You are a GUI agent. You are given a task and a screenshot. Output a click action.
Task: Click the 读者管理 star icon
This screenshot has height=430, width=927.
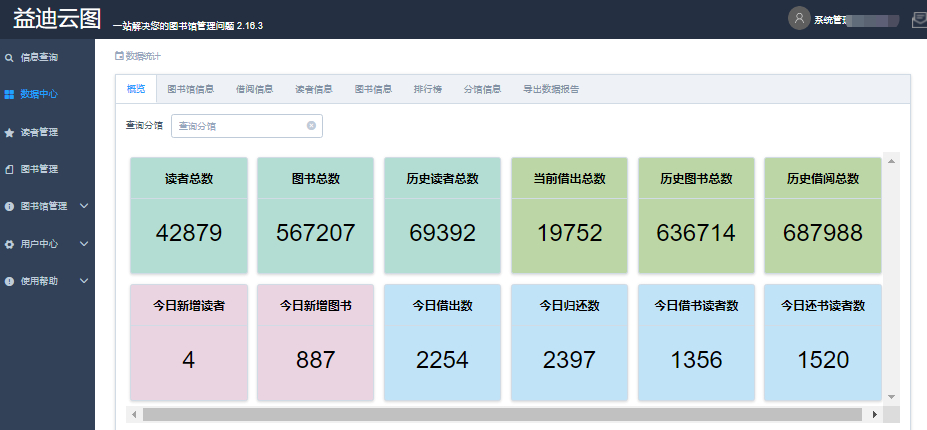coord(9,132)
